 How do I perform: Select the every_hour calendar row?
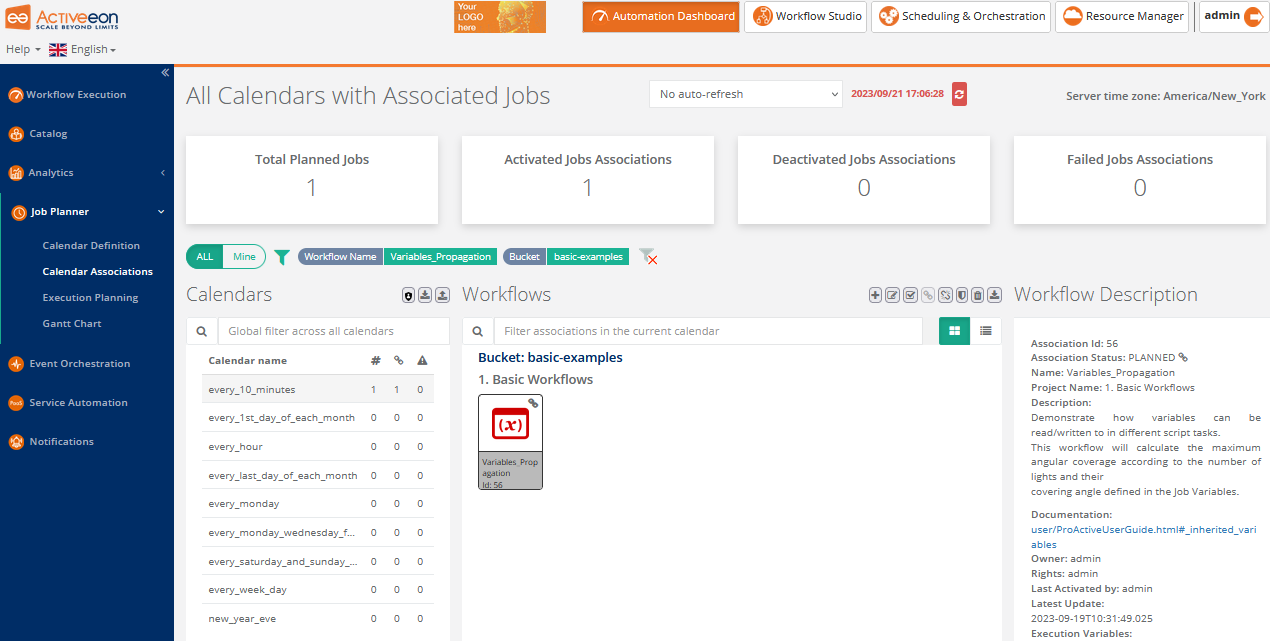[318, 447]
